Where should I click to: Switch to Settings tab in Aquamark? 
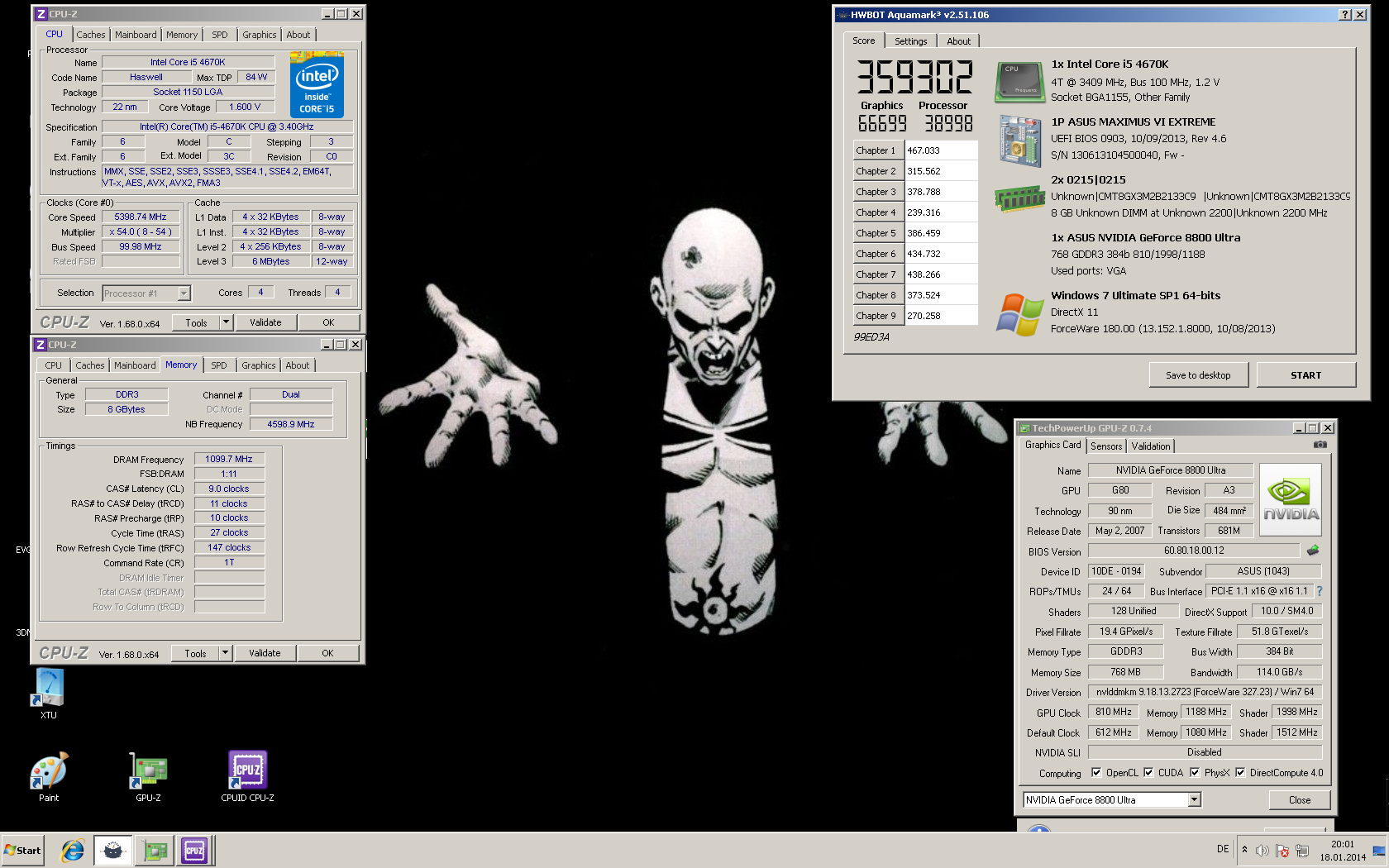point(911,41)
